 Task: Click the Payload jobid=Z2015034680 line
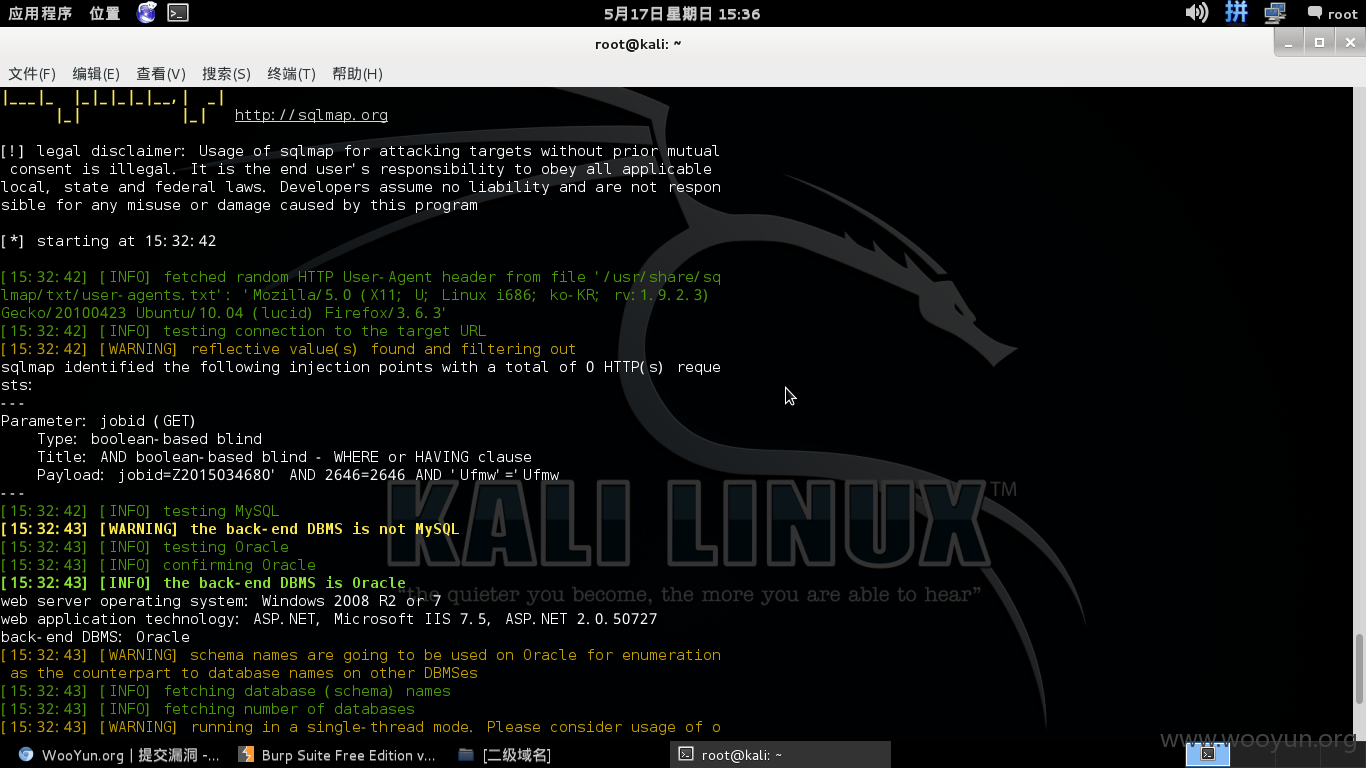pyautogui.click(x=298, y=475)
